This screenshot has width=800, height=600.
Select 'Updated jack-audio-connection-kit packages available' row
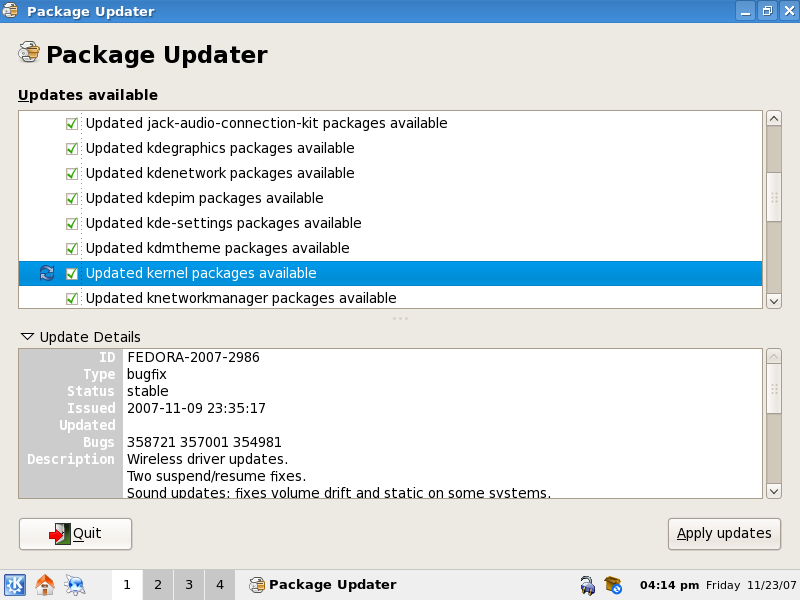pos(390,123)
